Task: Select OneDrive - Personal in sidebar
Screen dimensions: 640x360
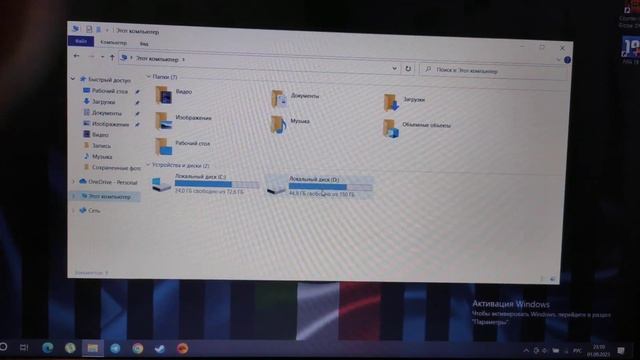Action: coord(108,182)
